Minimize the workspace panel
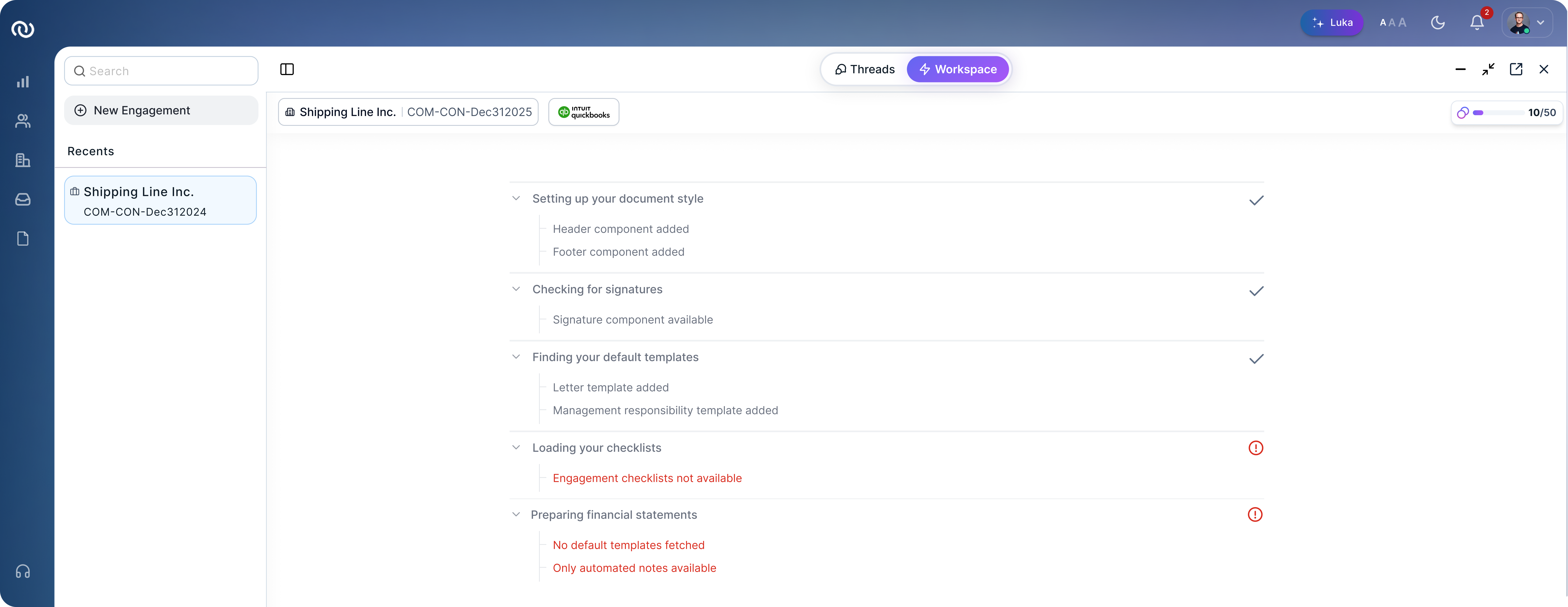The image size is (1568, 607). [x=1460, y=69]
